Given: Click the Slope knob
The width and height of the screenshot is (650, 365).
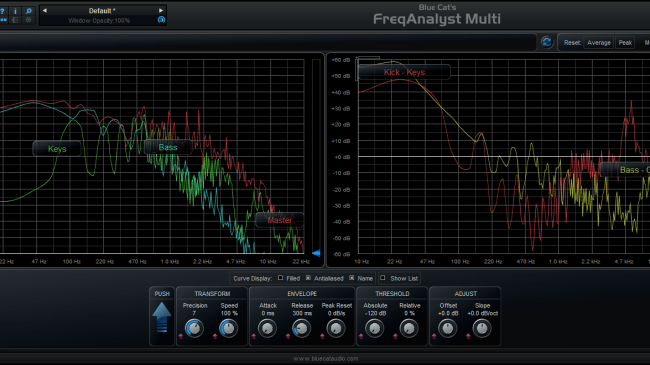Looking at the screenshot, I should click(482, 328).
